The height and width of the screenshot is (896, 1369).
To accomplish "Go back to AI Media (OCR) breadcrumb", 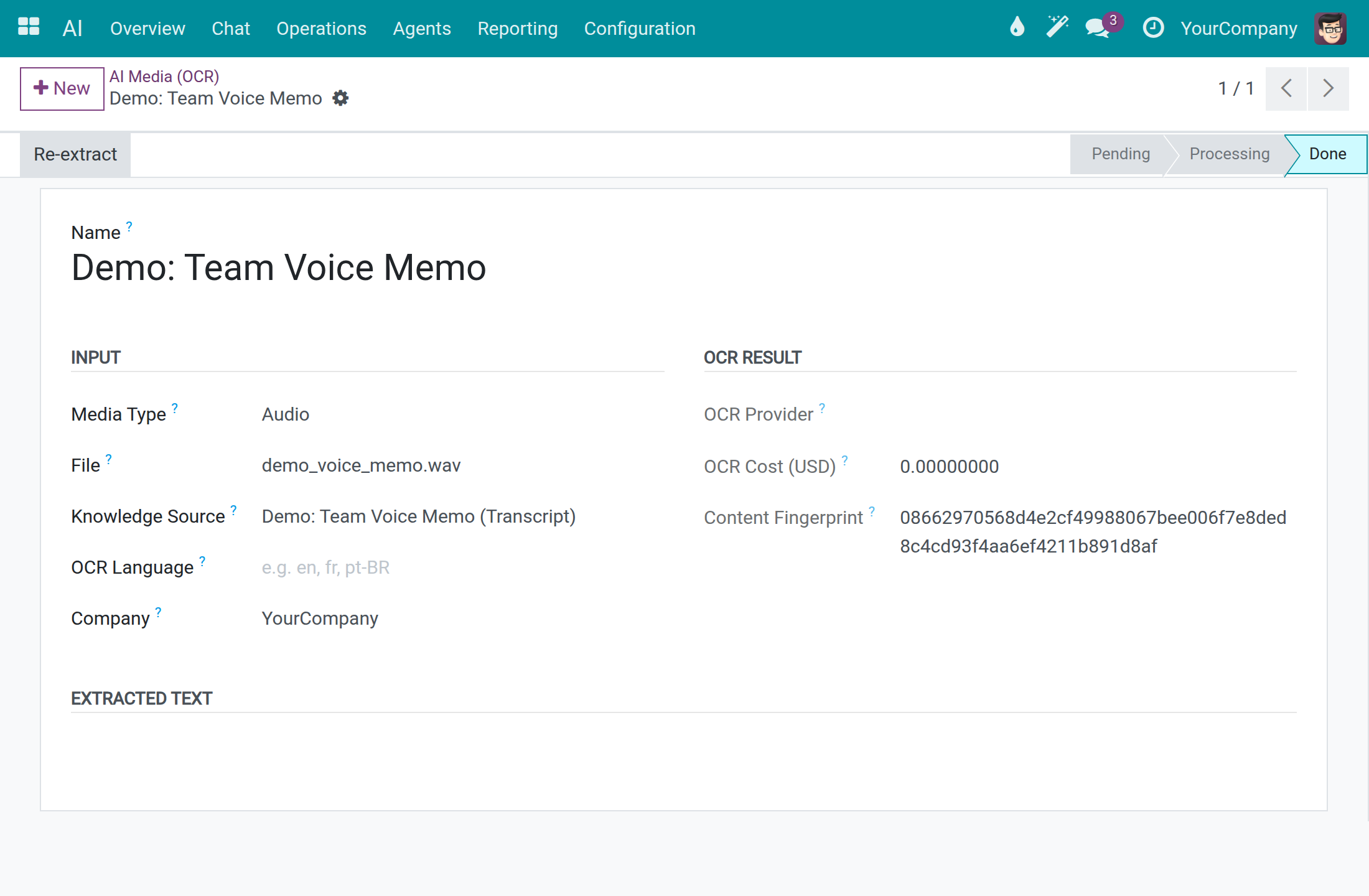I will point(164,76).
